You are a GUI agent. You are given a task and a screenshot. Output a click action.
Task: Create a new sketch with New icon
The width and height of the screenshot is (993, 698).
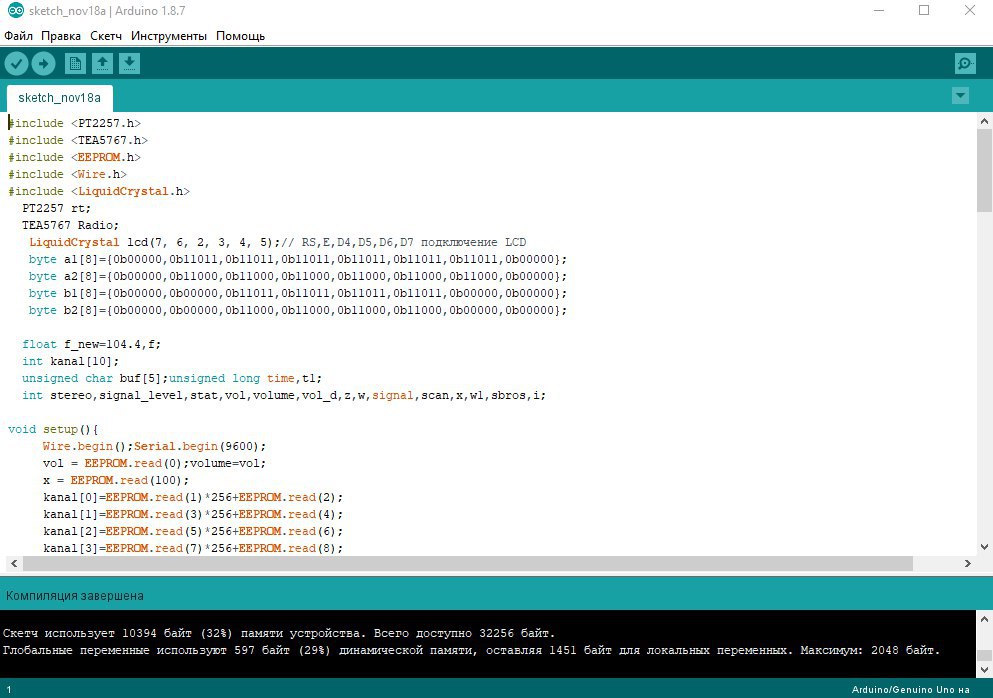coord(75,63)
